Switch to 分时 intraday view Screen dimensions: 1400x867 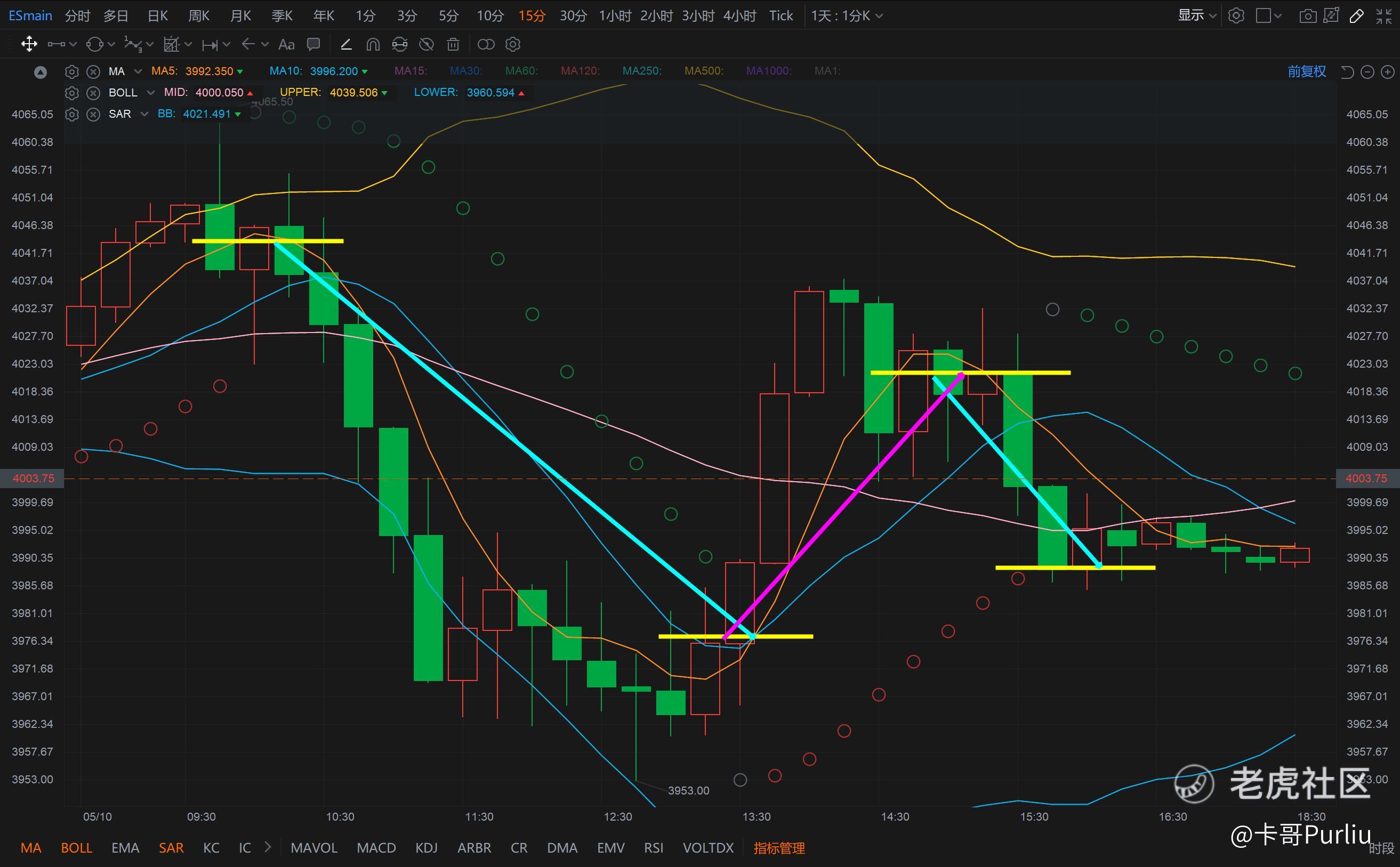click(x=77, y=15)
